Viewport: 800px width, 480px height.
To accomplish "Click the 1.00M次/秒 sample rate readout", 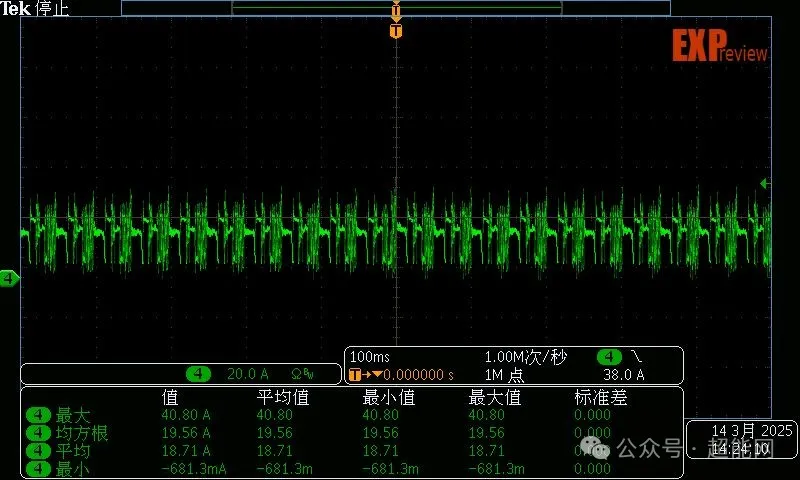I will (x=527, y=357).
